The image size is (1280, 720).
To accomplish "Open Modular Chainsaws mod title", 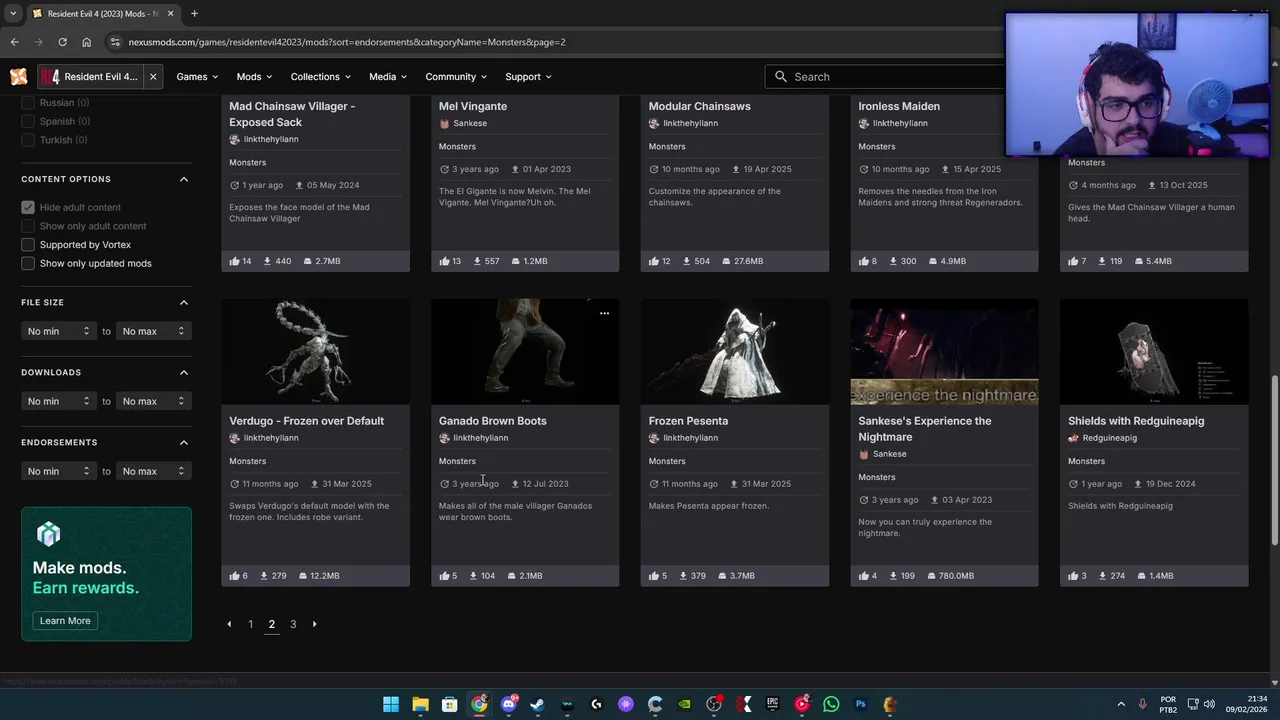I will (699, 106).
